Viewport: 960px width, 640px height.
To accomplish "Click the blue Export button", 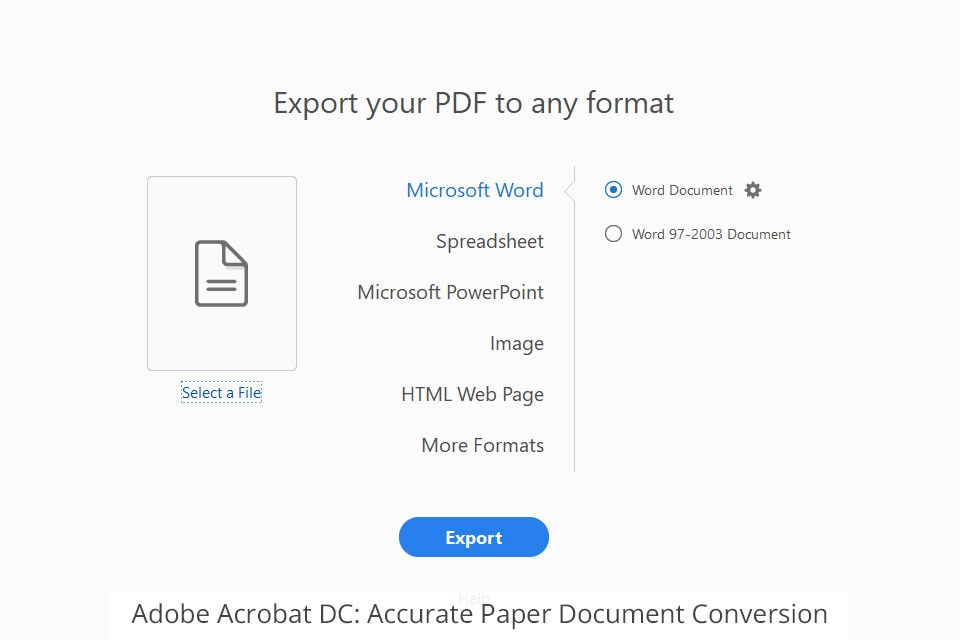I will 474,537.
